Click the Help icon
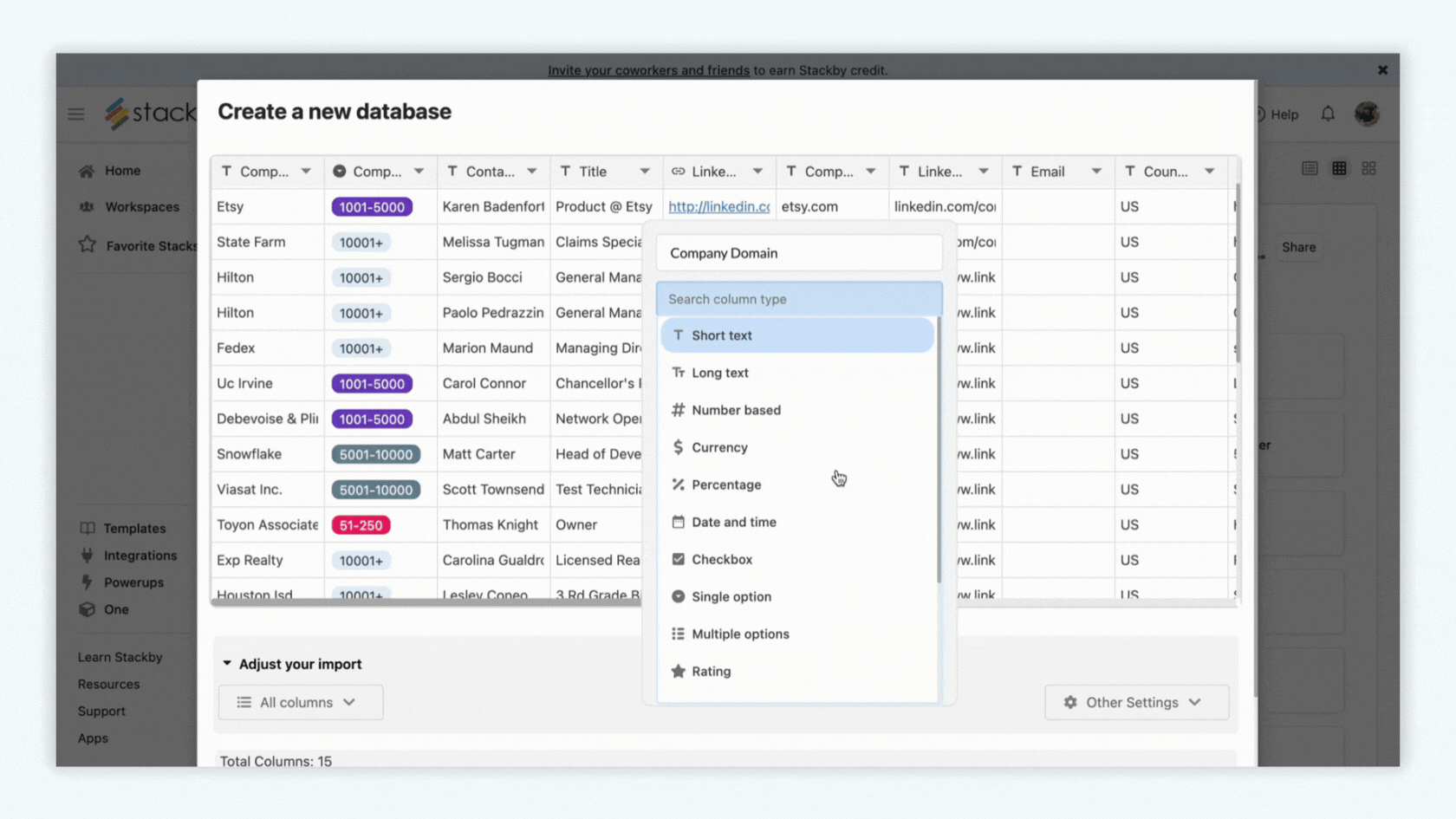The image size is (1456, 819). [x=1275, y=114]
